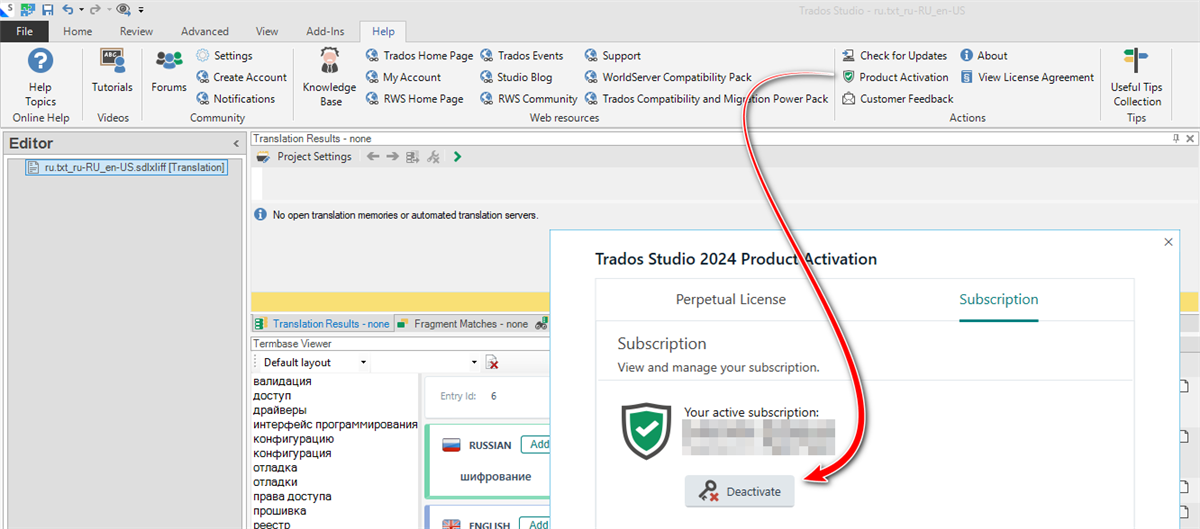
Task: Open the Undo history dropdown arrow
Action: click(x=80, y=10)
